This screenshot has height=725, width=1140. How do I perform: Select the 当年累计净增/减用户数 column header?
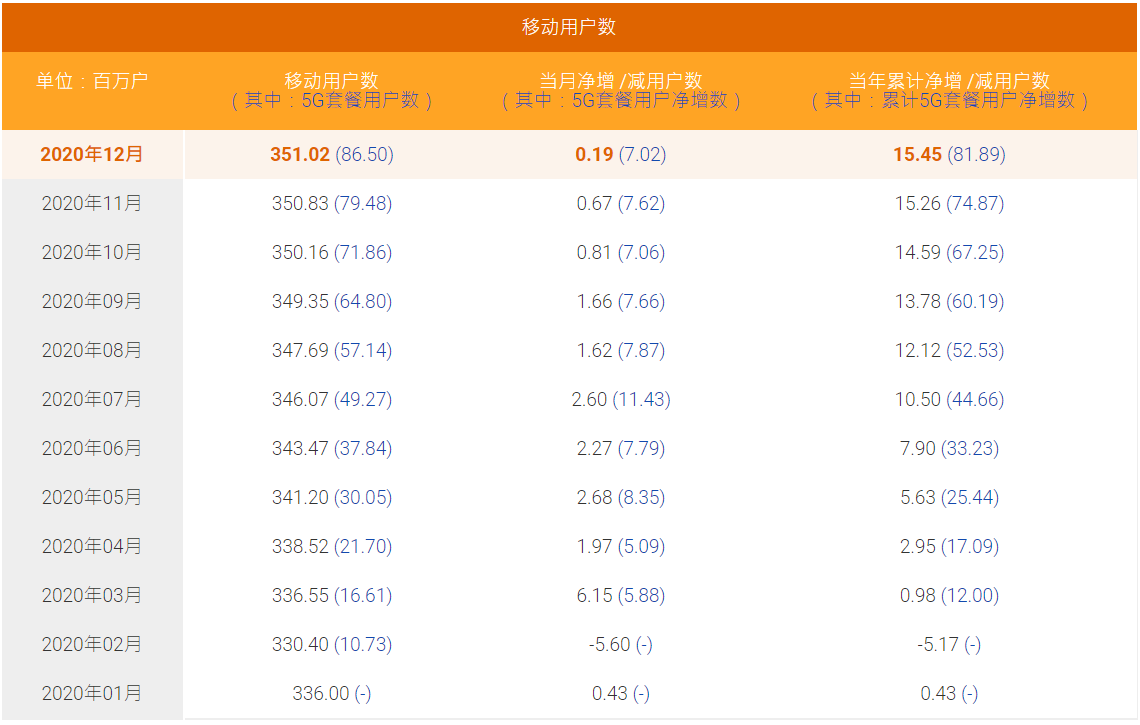(949, 81)
